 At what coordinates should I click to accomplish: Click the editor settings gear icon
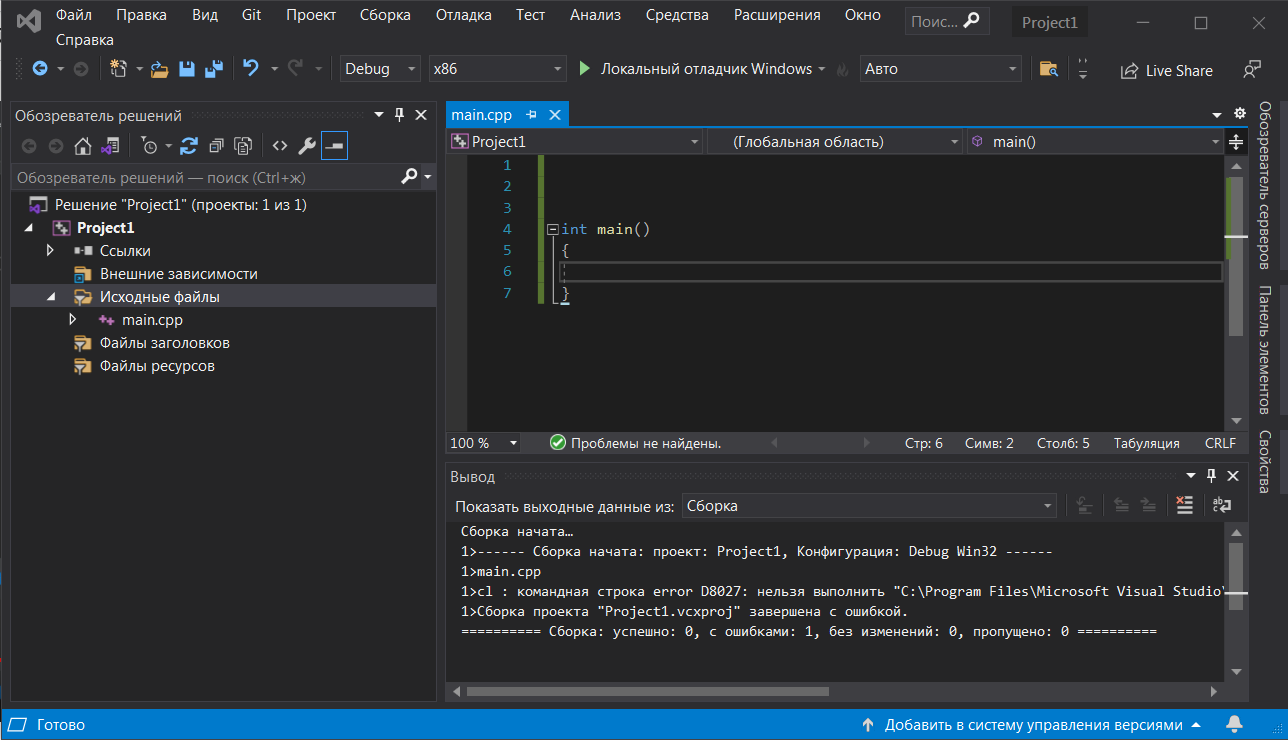(1240, 114)
